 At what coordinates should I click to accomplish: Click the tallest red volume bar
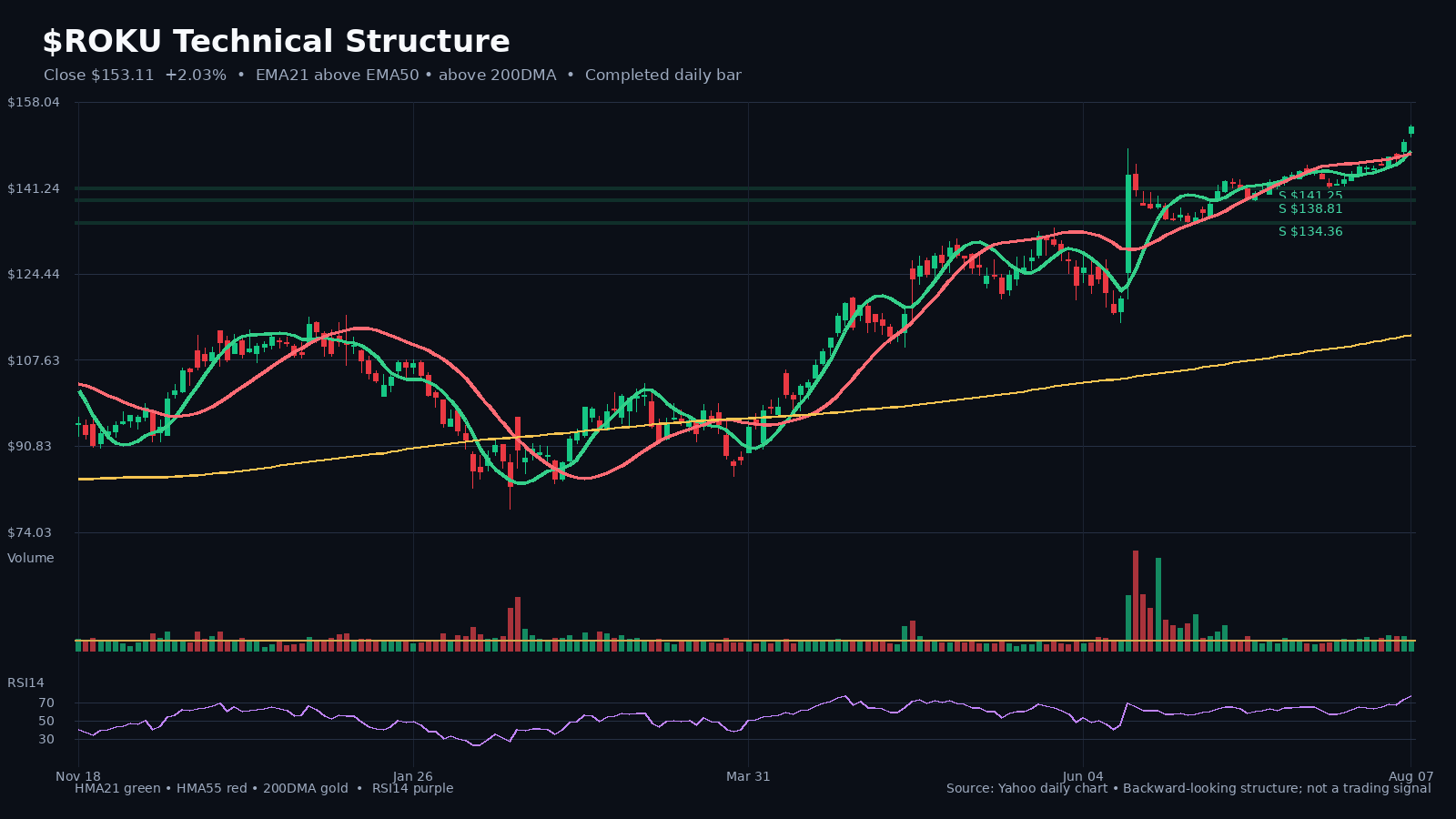tap(1136, 601)
